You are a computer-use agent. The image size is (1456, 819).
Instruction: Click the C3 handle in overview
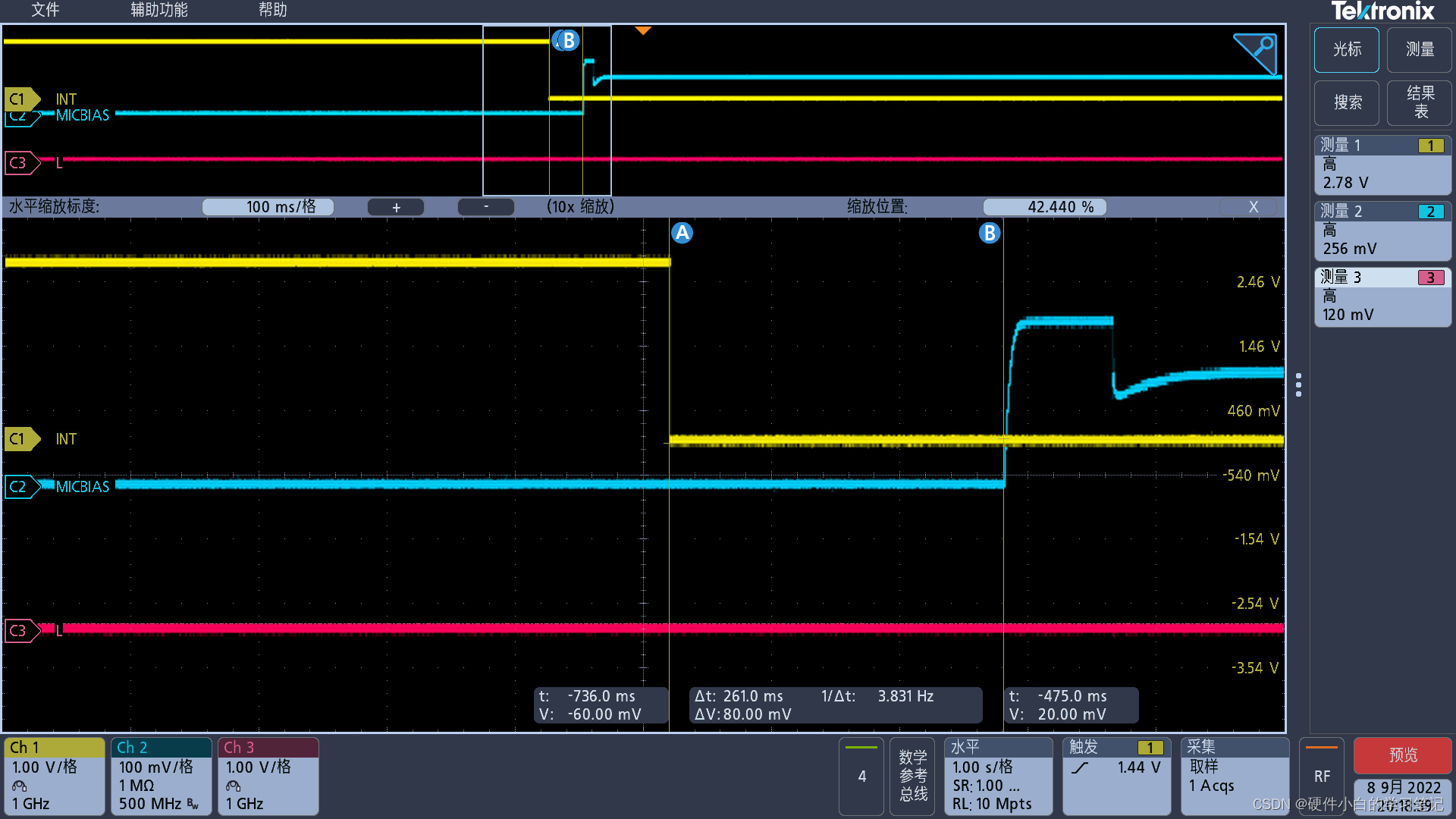(x=23, y=163)
